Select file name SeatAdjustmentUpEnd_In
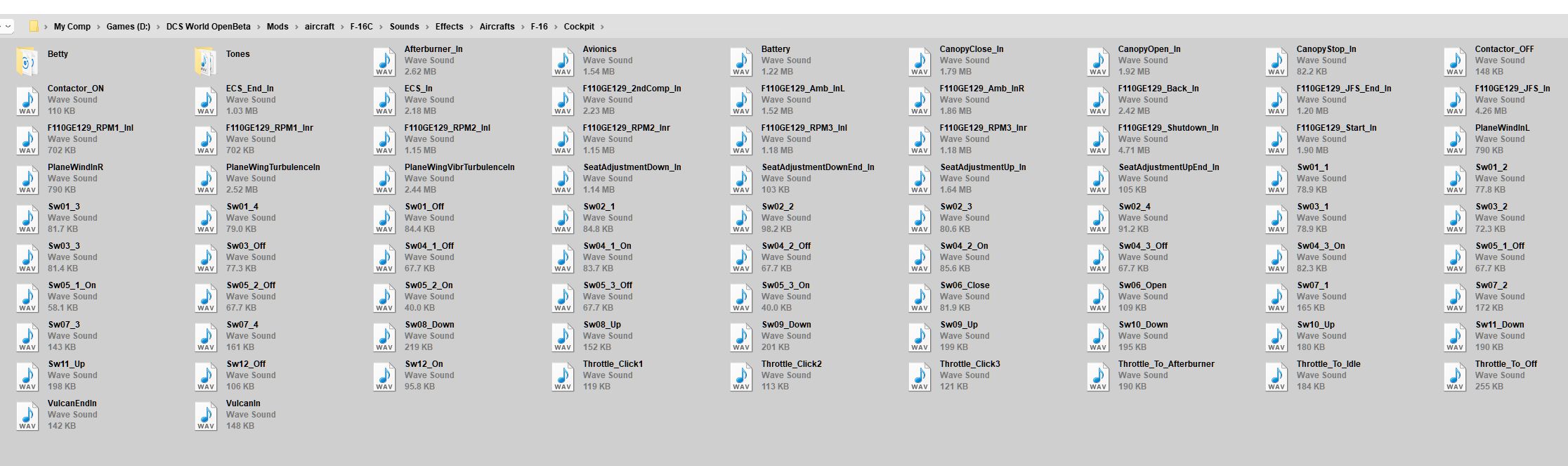1568x466 pixels. click(x=1169, y=167)
